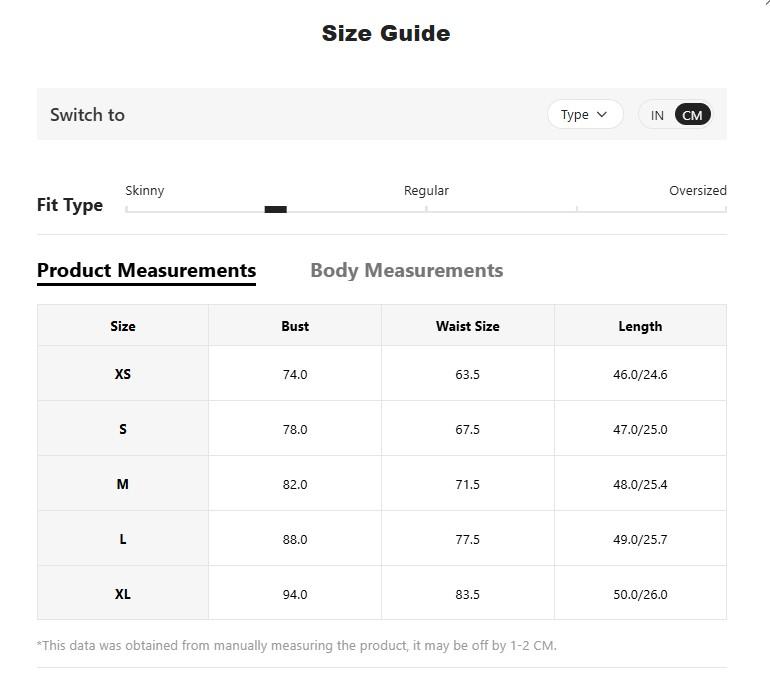This screenshot has height=680, width=770.
Task: Select the XS size row label
Action: point(123,374)
